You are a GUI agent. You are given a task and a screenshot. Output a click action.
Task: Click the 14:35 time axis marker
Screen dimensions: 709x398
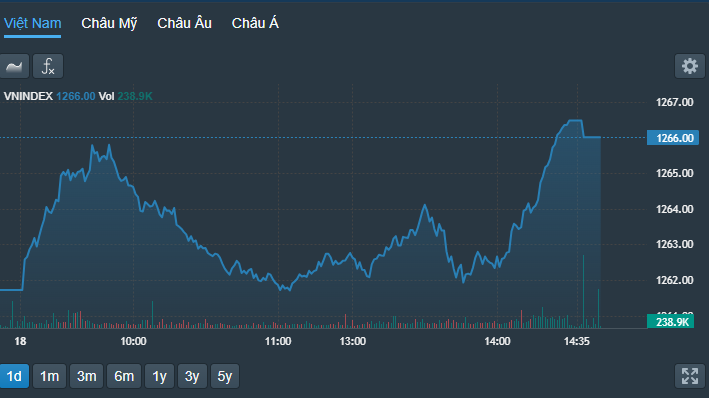pos(577,341)
